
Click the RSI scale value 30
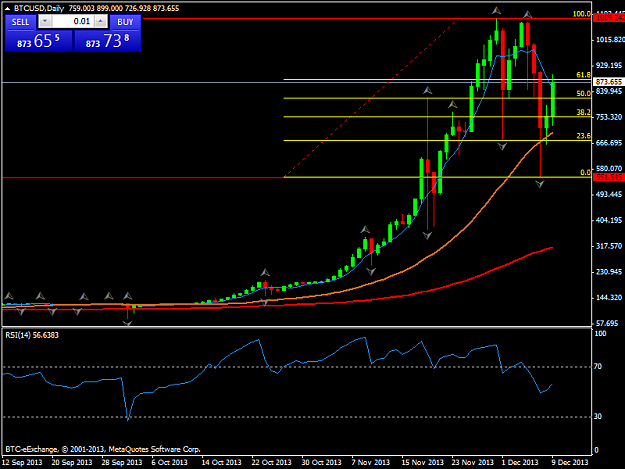[x=597, y=416]
